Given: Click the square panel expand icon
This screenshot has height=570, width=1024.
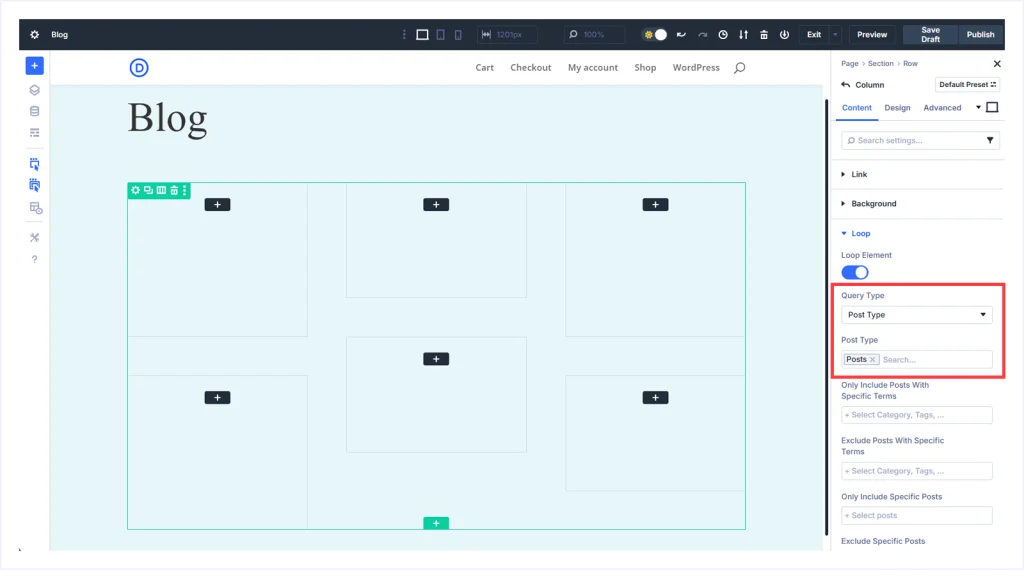Looking at the screenshot, I should (x=992, y=107).
